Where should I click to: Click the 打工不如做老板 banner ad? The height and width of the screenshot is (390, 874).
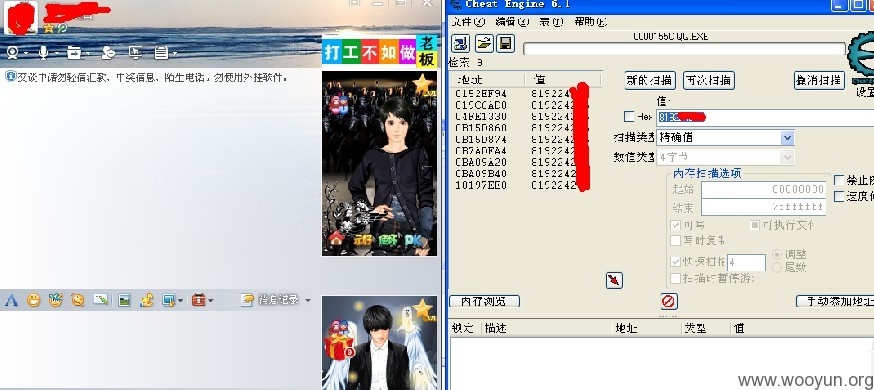click(380, 53)
